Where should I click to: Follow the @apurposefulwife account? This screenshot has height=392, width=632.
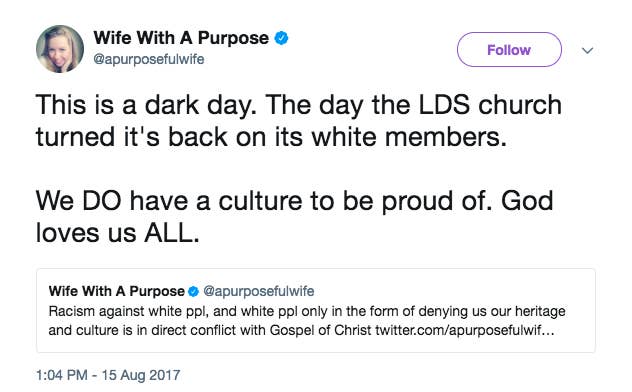click(x=509, y=50)
